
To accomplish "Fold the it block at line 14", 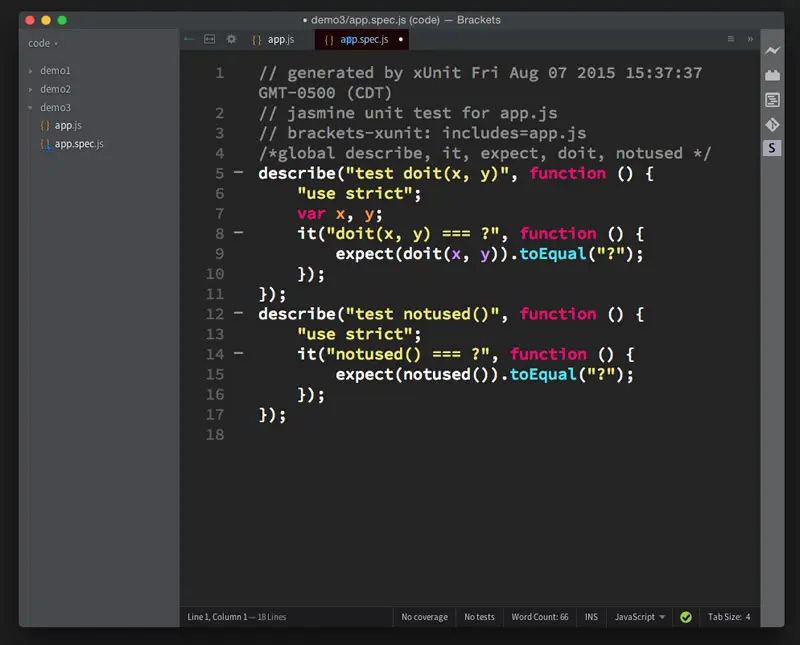I will click(x=238, y=353).
